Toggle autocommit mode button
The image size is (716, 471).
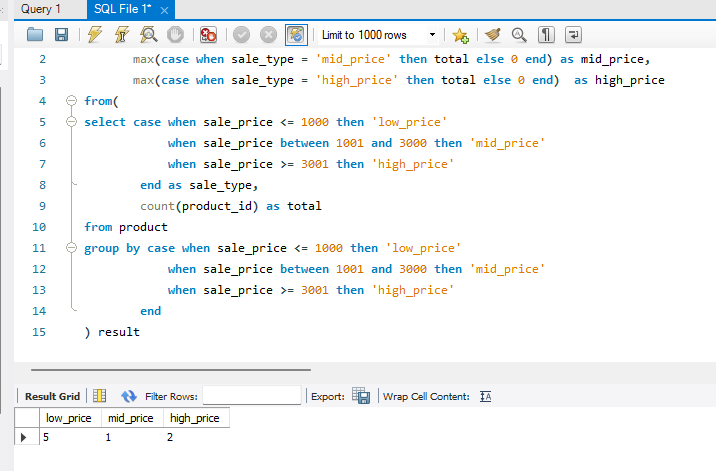pyautogui.click(x=296, y=35)
